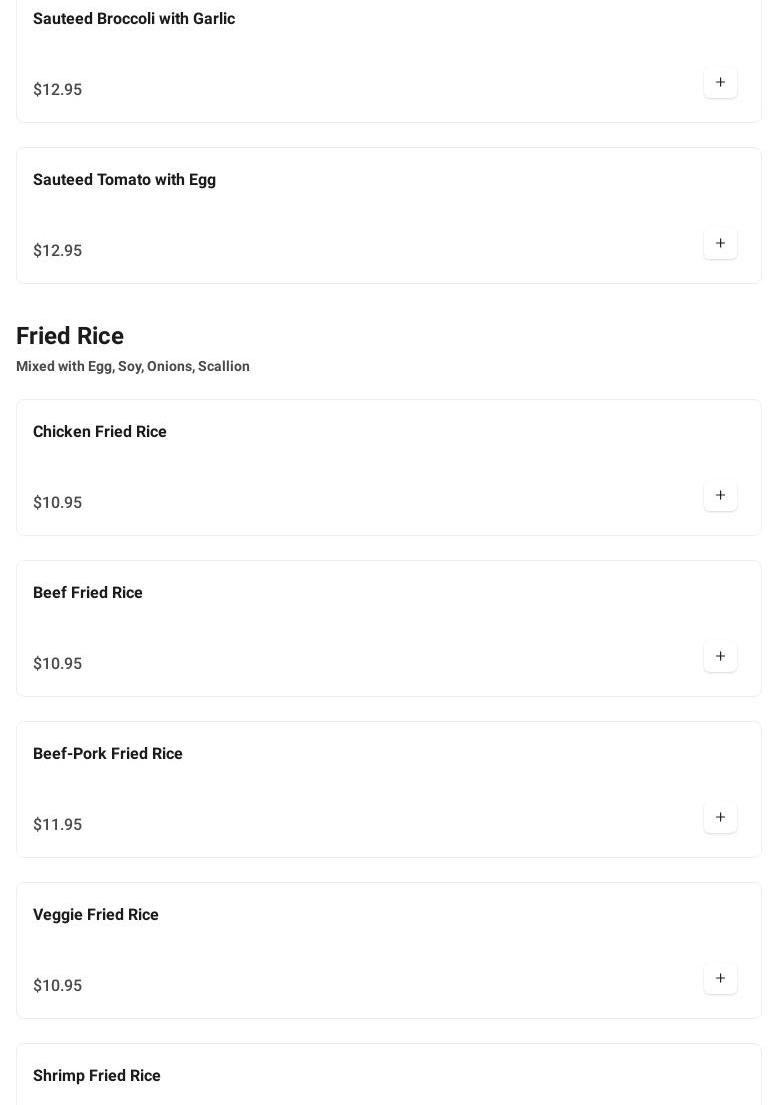The height and width of the screenshot is (1105, 778).
Task: Click the $11.95 Beef-Pork Fried Rice price
Action: [58, 825]
